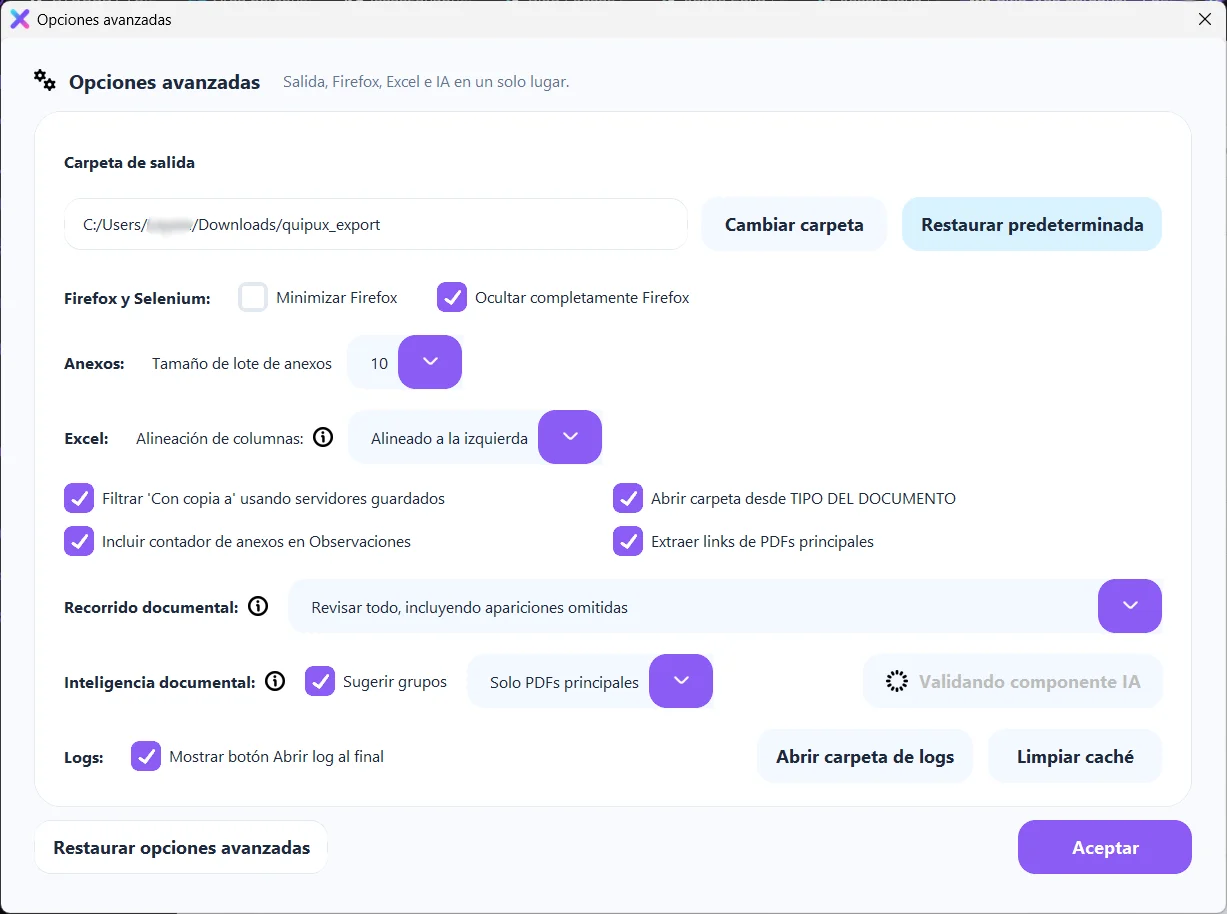The width and height of the screenshot is (1227, 914).
Task: Click the app logo in the title bar
Action: [x=19, y=19]
